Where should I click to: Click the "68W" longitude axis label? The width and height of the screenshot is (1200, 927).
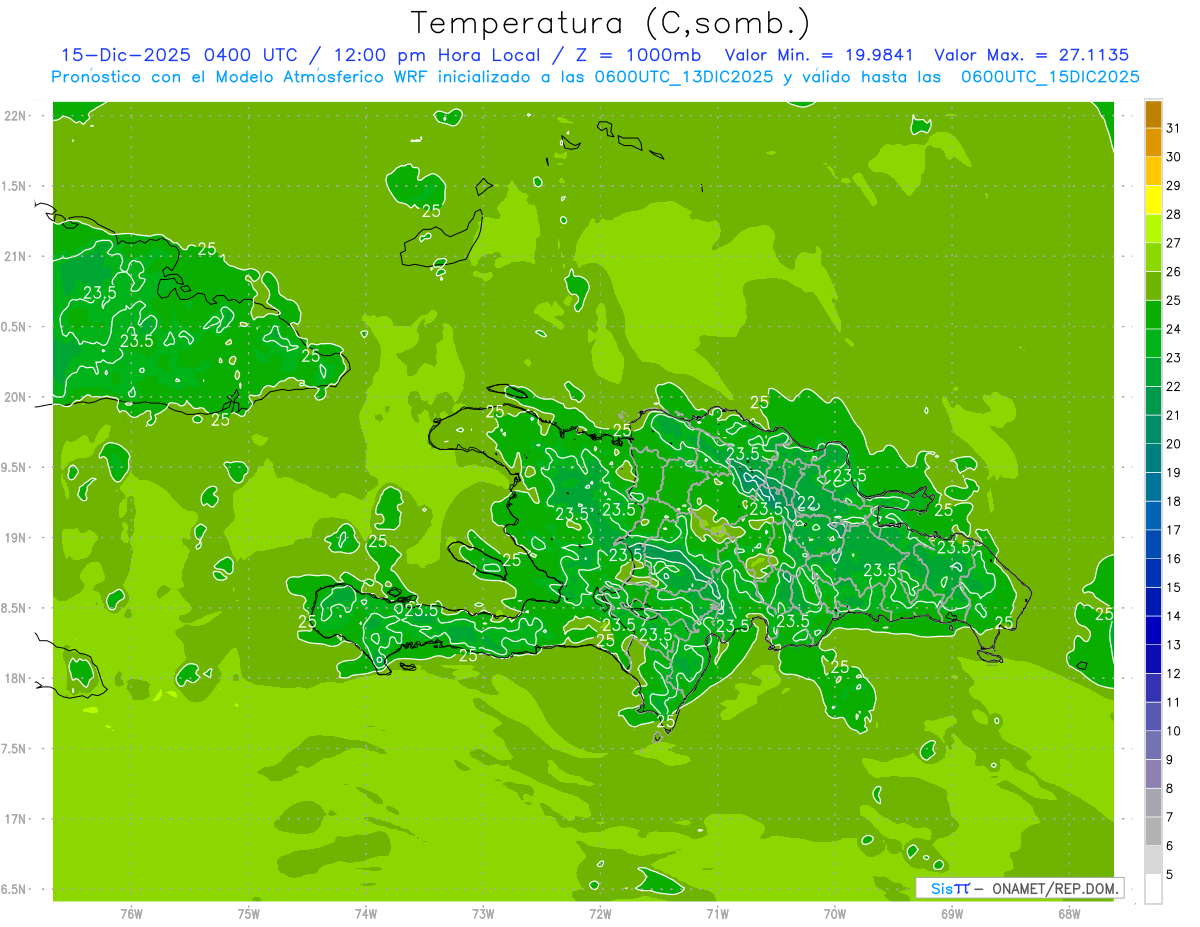1069,914
